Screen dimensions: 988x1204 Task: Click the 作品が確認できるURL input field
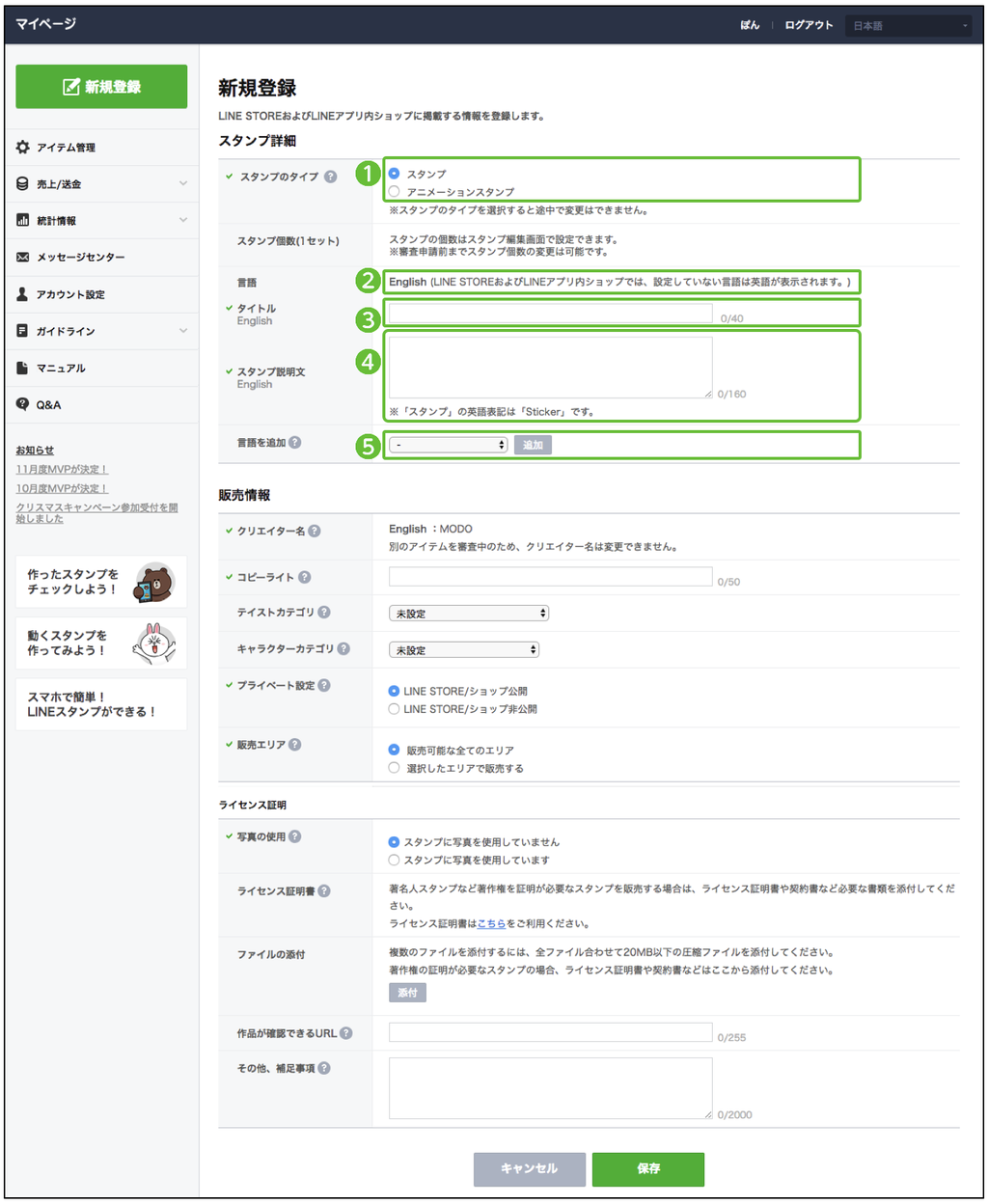click(550, 1032)
